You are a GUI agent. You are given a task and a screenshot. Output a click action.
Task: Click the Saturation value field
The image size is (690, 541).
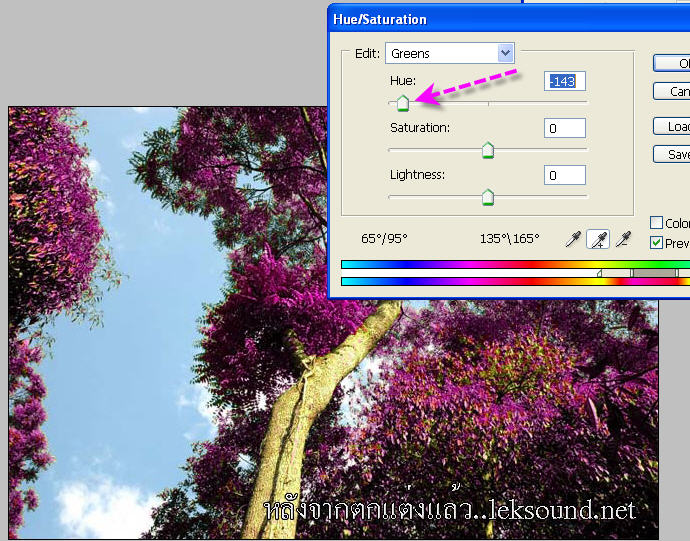point(565,128)
